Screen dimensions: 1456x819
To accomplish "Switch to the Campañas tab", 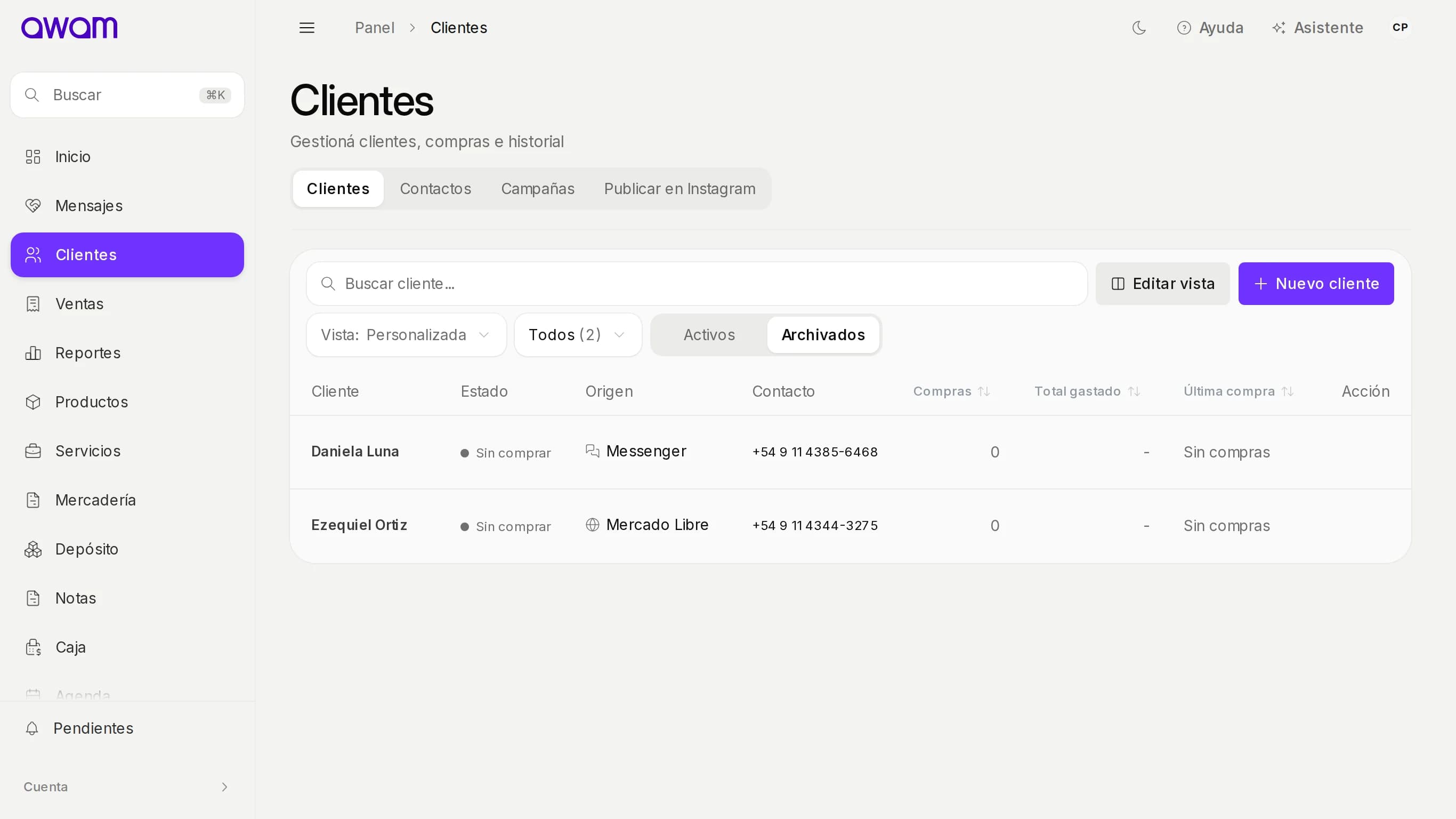I will (538, 189).
